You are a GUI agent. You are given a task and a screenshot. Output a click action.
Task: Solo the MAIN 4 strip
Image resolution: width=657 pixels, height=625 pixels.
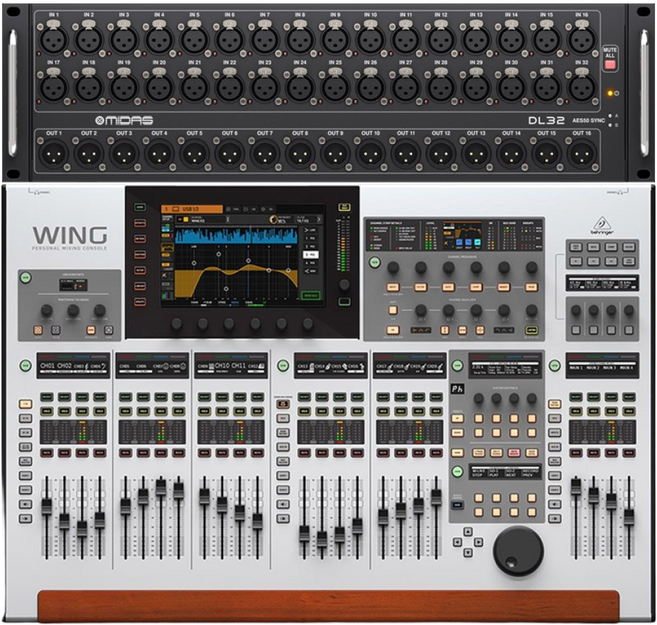pyautogui.click(x=629, y=411)
